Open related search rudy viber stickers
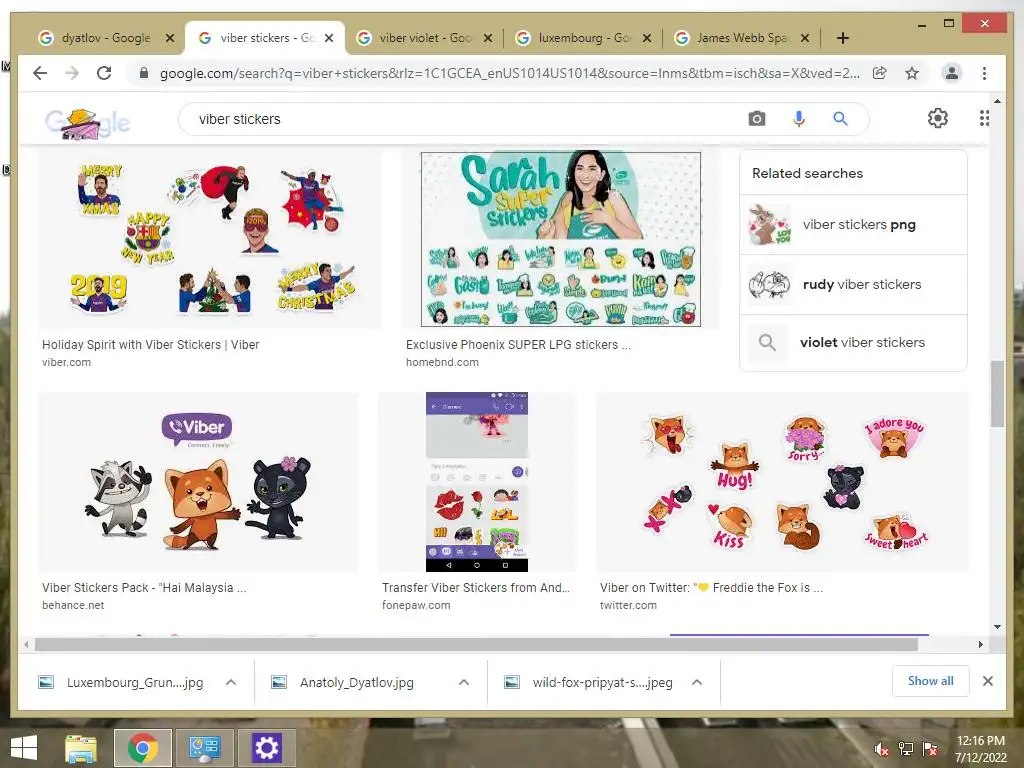Viewport: 1024px width, 768px height. [x=853, y=285]
